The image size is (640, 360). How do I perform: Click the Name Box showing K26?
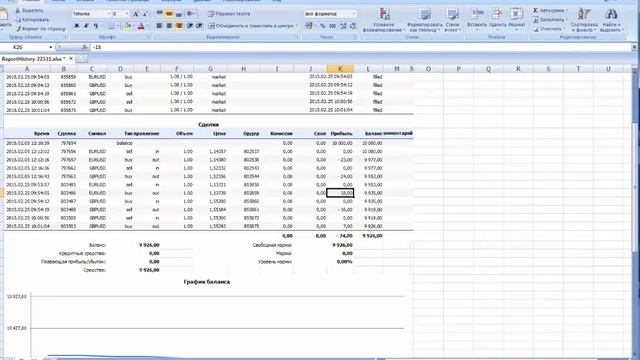click(x=24, y=47)
